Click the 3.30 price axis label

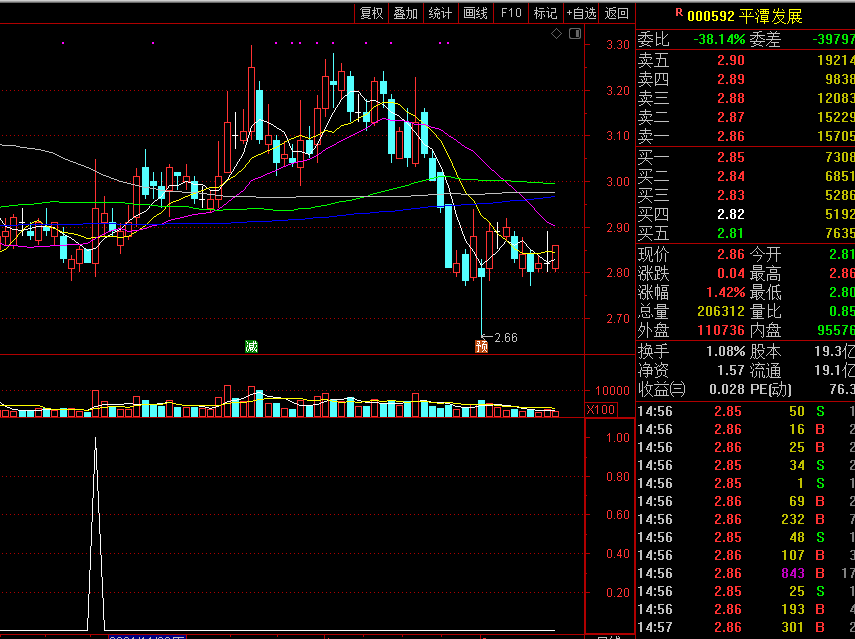point(618,45)
